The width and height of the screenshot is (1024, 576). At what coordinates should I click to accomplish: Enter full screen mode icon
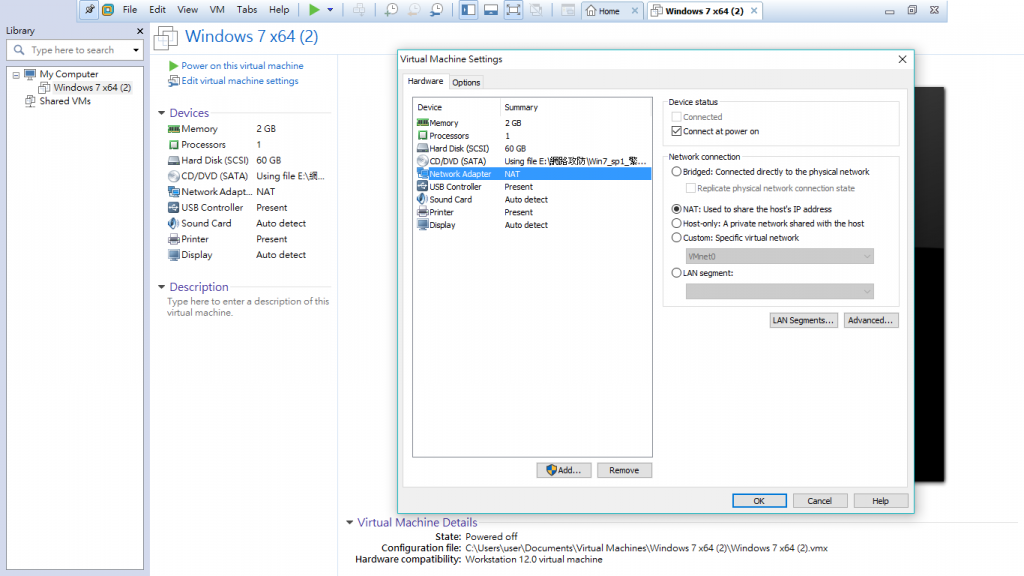[x=513, y=10]
